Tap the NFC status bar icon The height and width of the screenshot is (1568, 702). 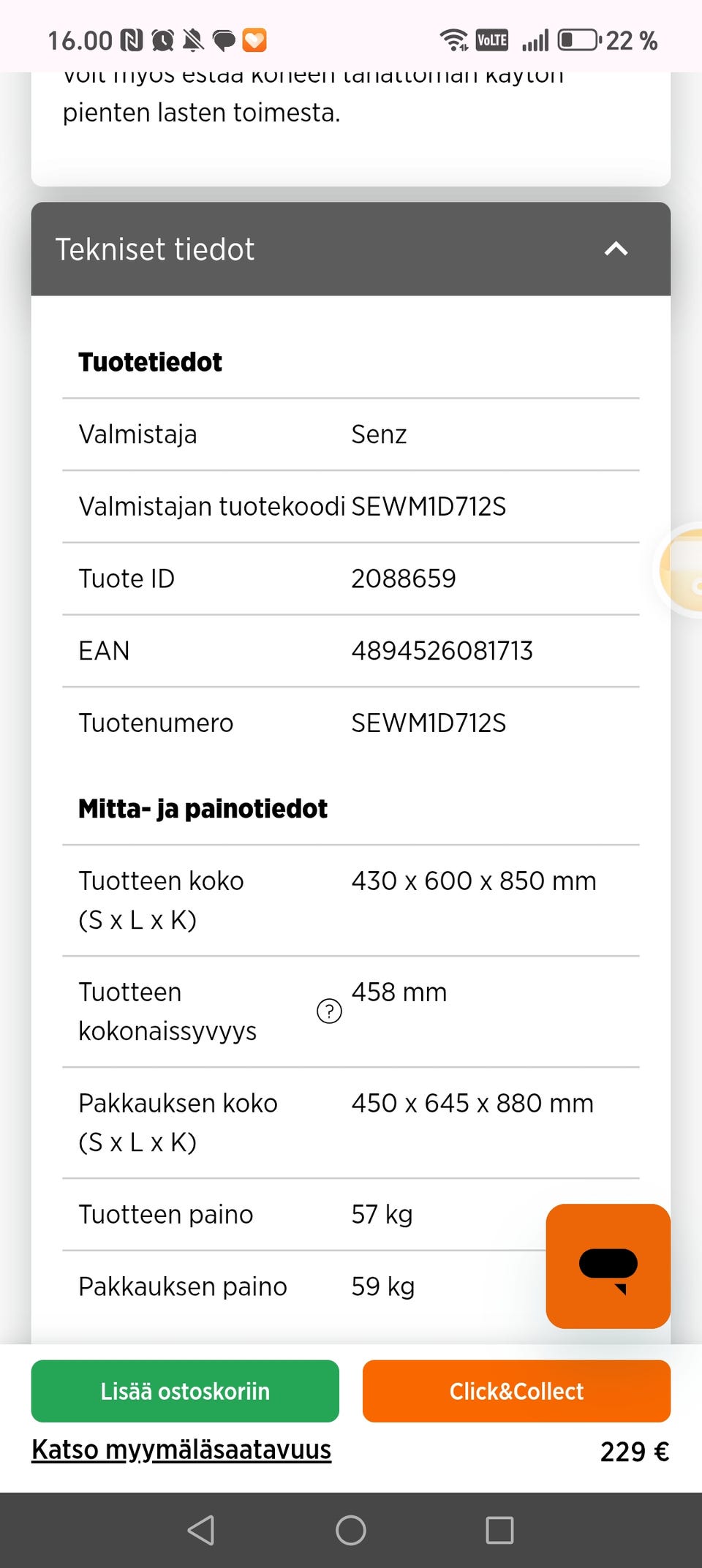132,40
